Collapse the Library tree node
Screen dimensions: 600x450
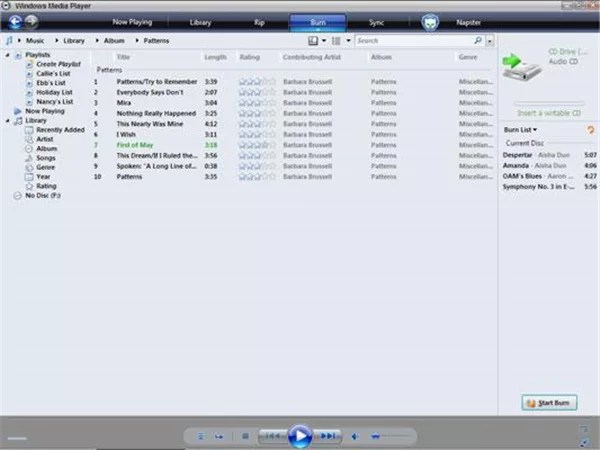(7, 121)
